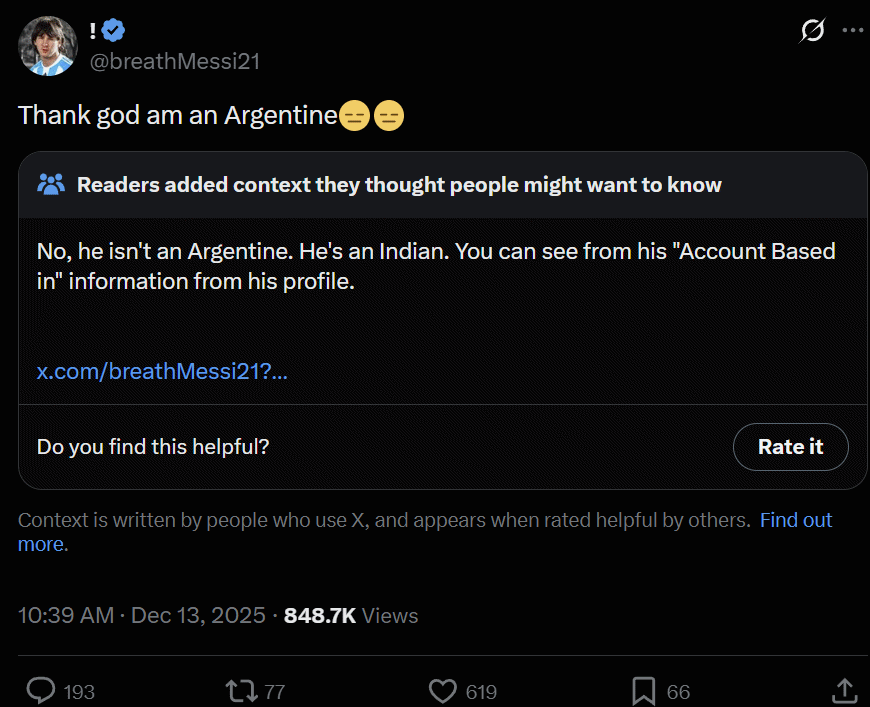
Task: Repost this post using the arrows icon
Action: (x=240, y=690)
